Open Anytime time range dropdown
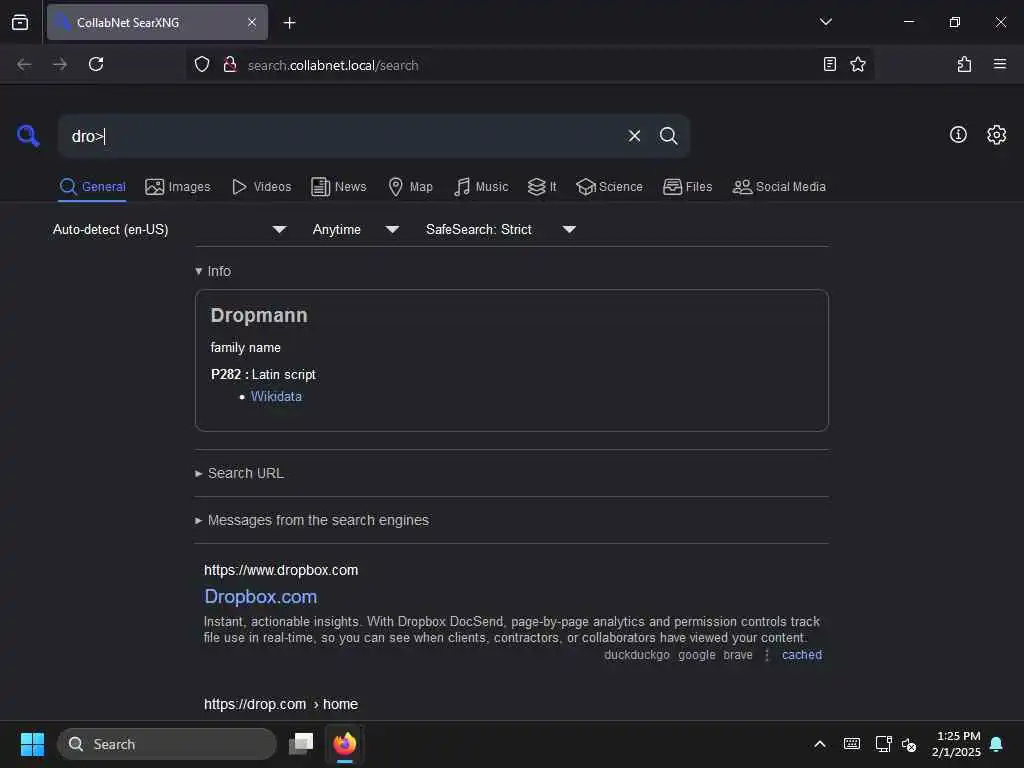Image resolution: width=1024 pixels, height=768 pixels. [x=355, y=229]
